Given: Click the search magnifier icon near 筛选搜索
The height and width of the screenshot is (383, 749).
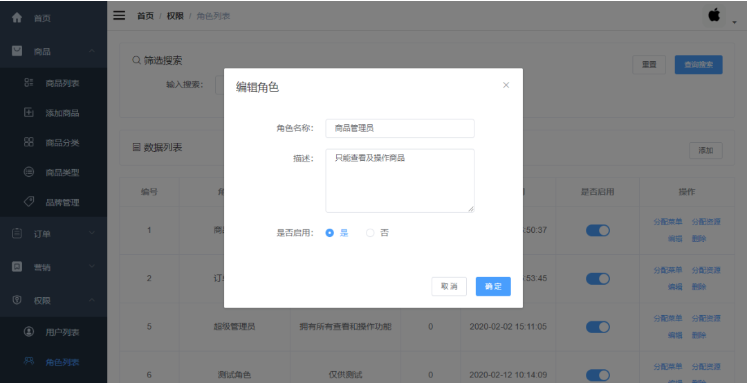Looking at the screenshot, I should tap(137, 61).
